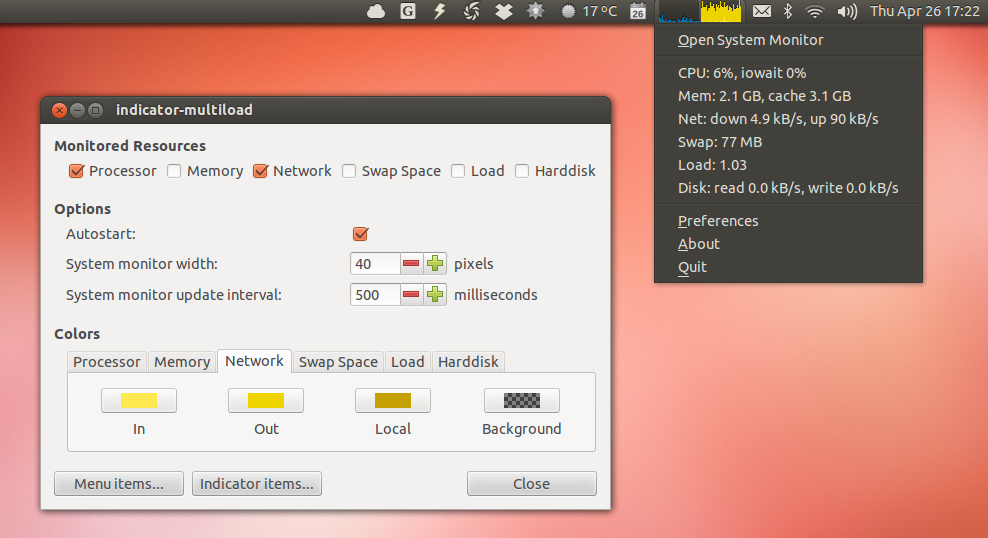Switch to the Swap Space colors tab

pos(338,362)
